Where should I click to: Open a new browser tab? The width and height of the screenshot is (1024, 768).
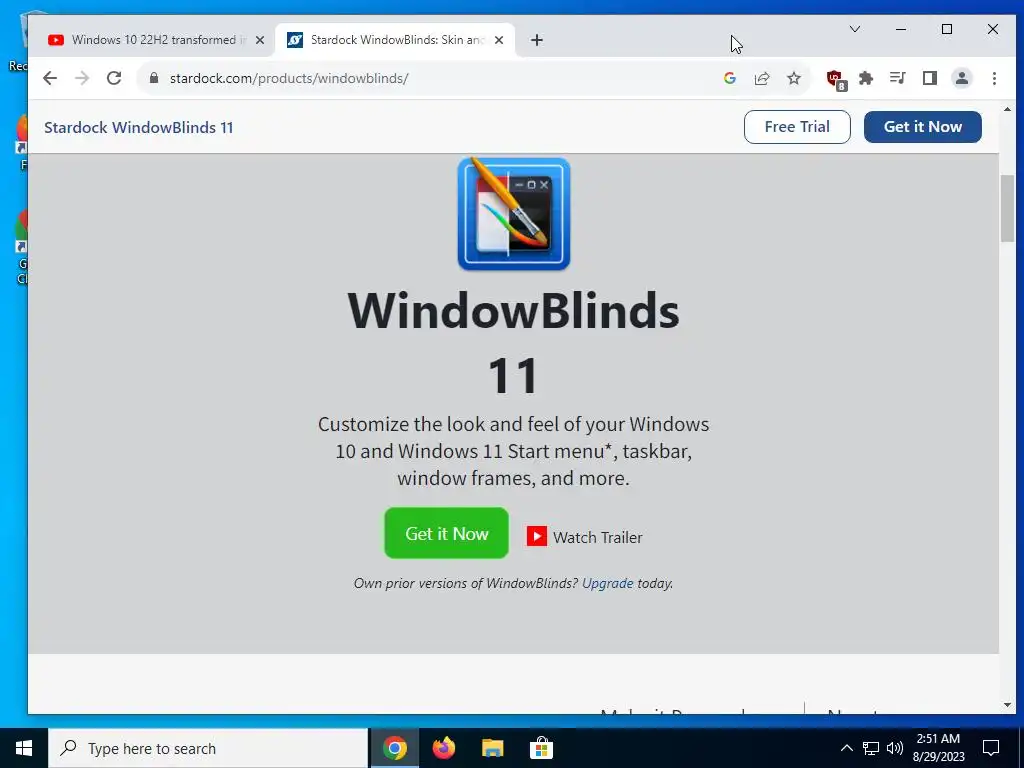(537, 40)
